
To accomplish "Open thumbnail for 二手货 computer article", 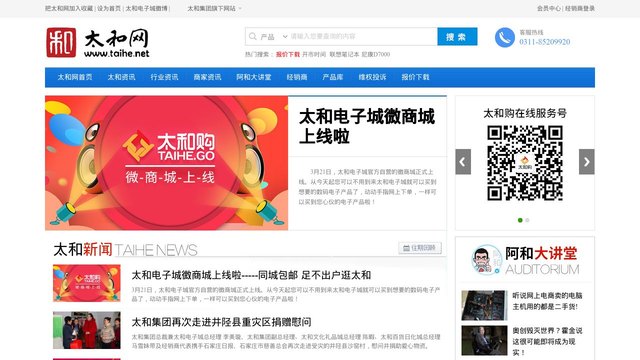I will click(x=484, y=305).
